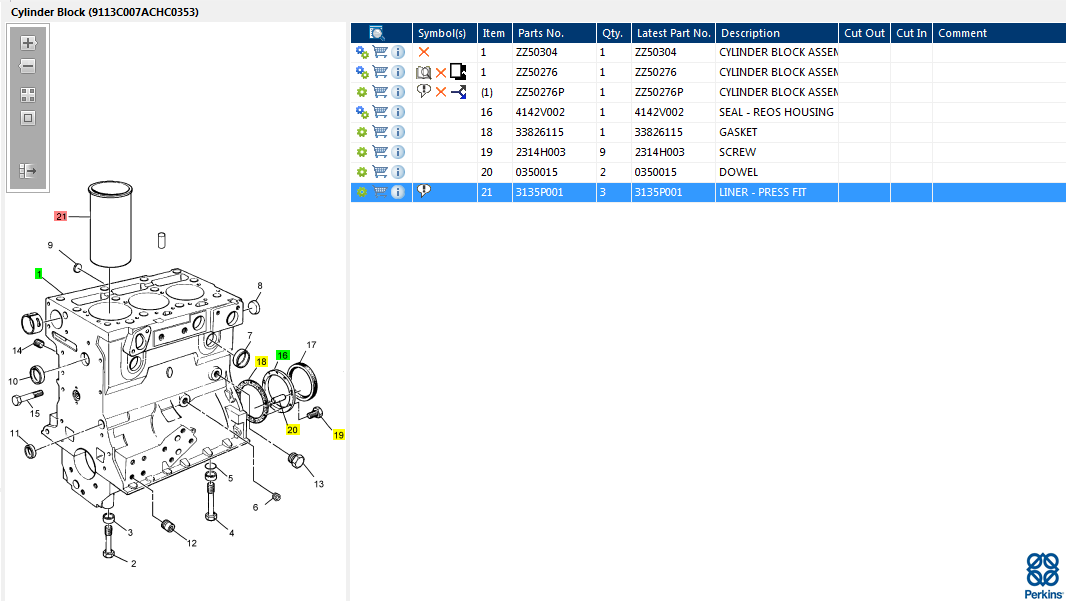
Task: Select the green callout 16 on diagram
Action: click(x=283, y=355)
